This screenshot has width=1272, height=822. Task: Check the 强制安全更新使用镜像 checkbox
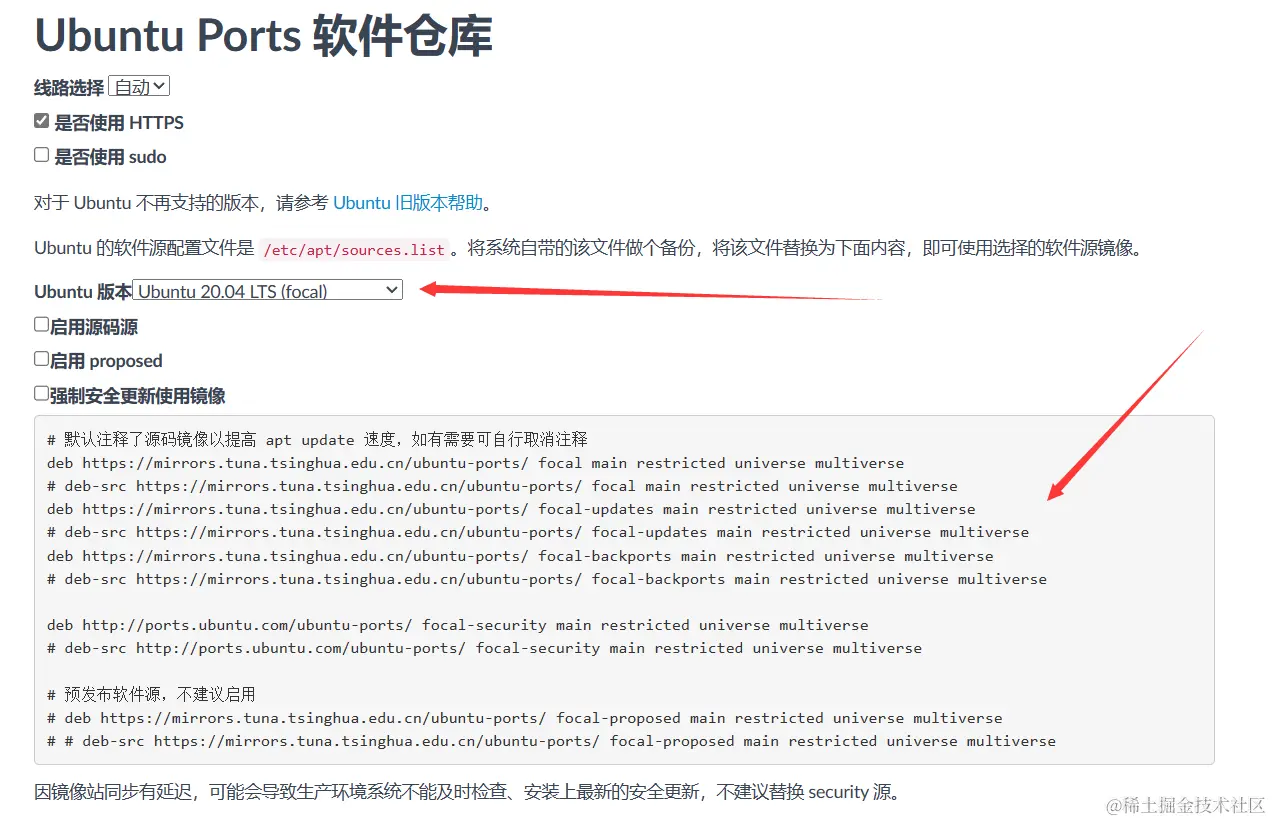(41, 392)
